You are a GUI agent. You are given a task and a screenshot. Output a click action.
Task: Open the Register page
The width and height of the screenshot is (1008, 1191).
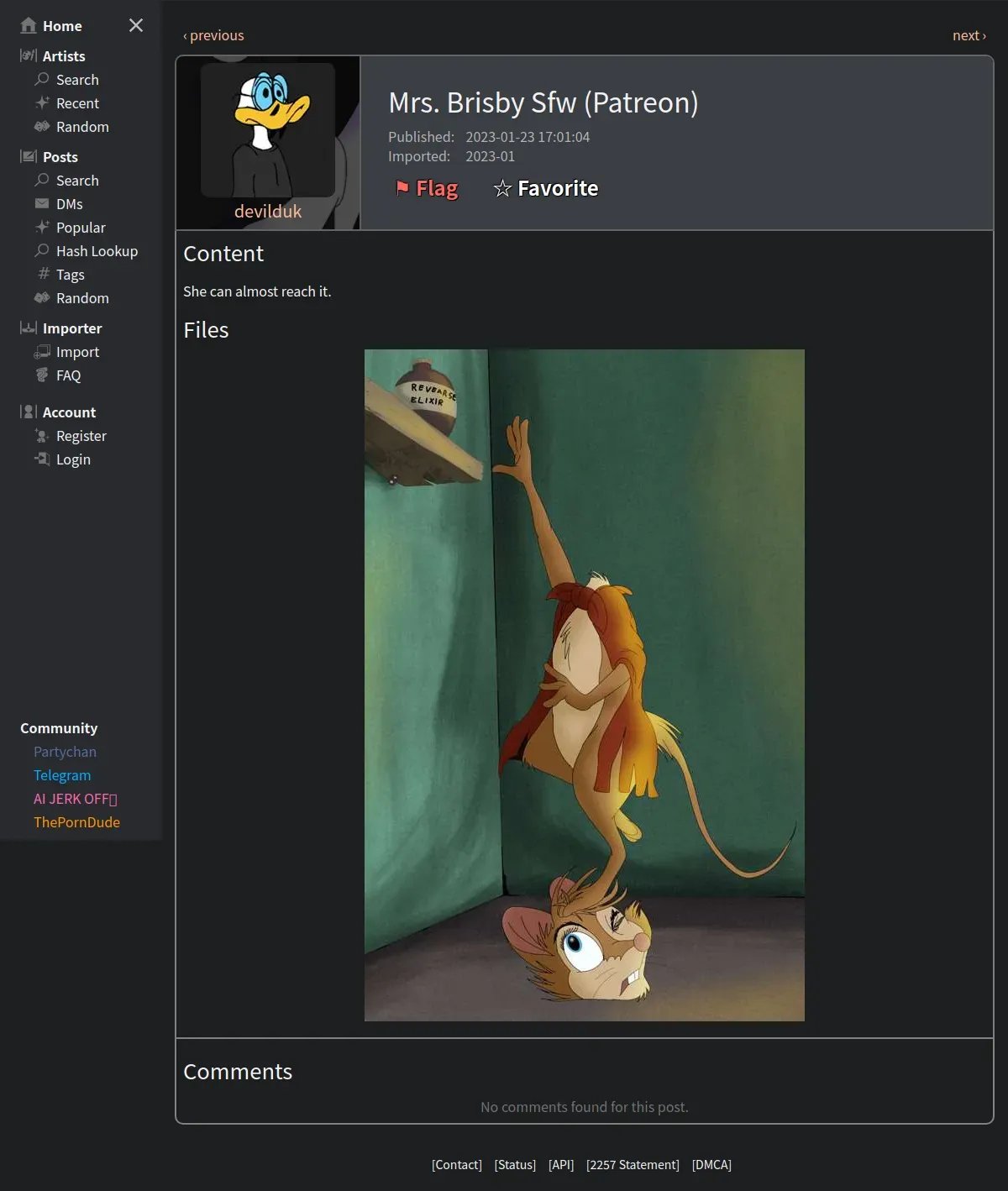pos(81,435)
